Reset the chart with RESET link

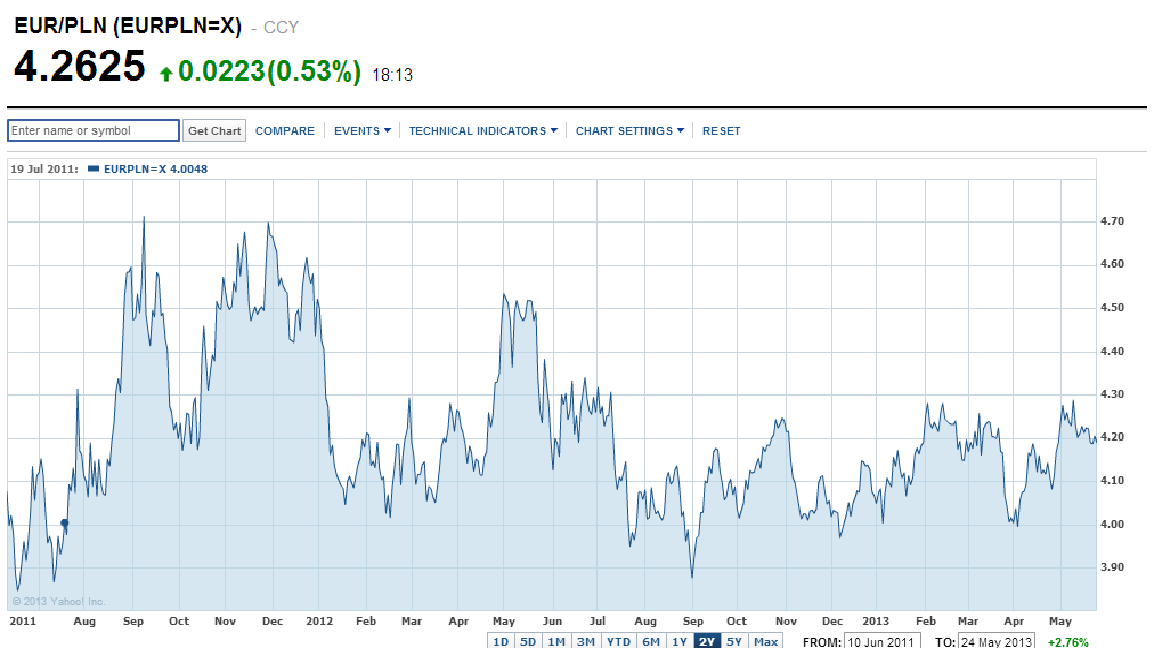pos(721,131)
